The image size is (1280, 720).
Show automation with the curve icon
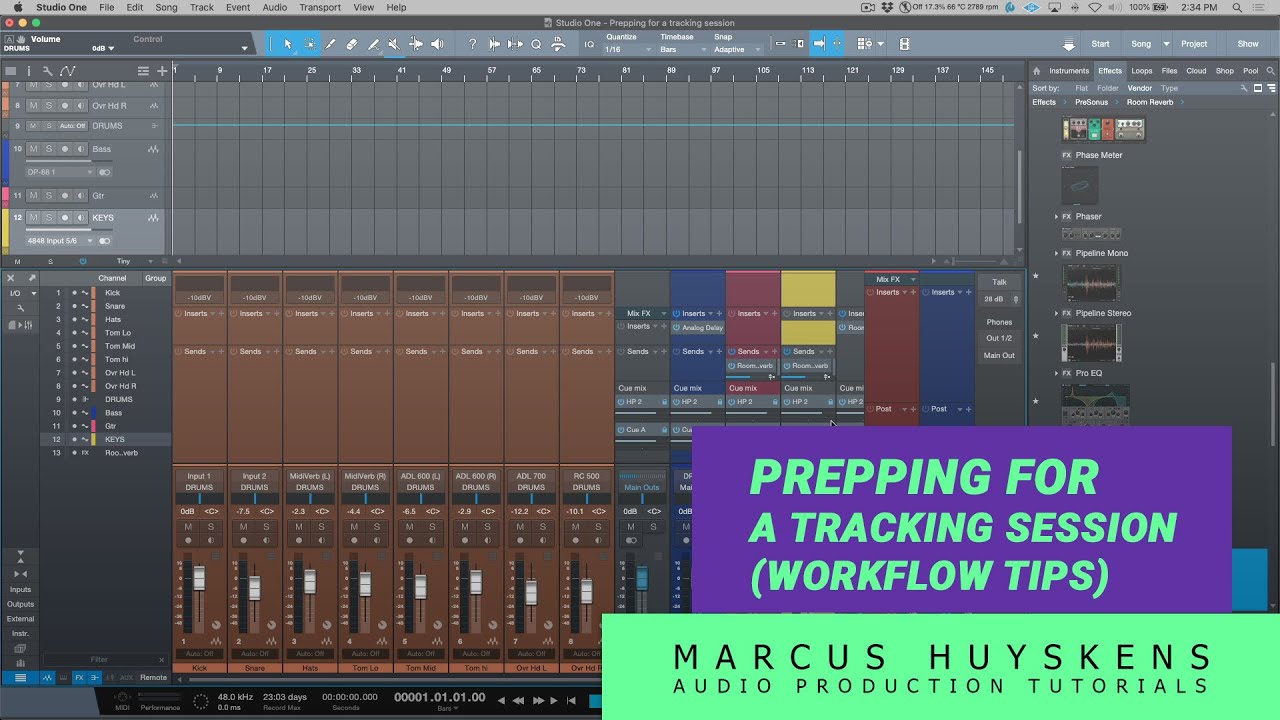pyautogui.click(x=67, y=71)
